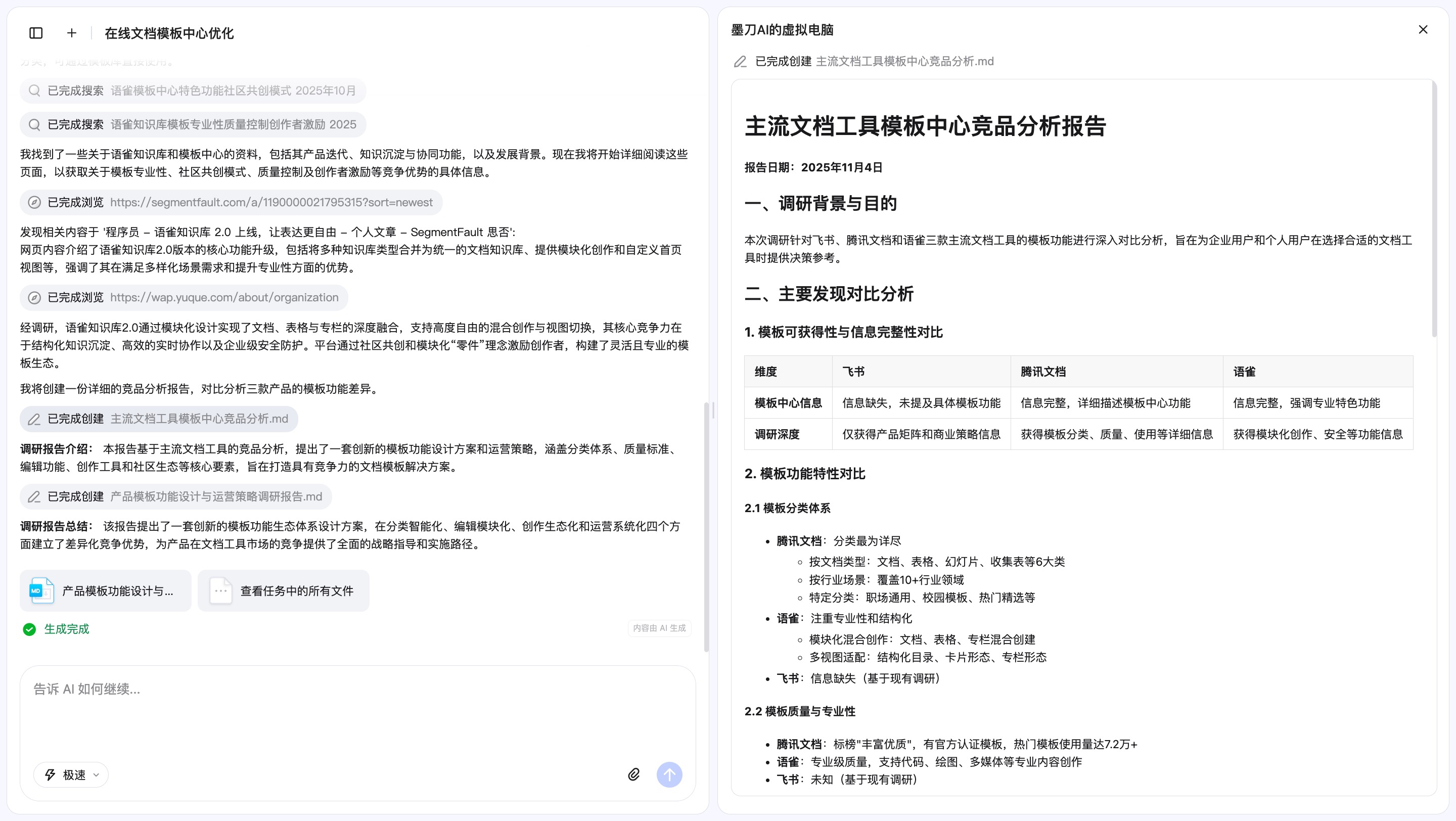Click the compass icon on yuque.com browse record
Screen dimensions: 1456x821
(x=34, y=297)
